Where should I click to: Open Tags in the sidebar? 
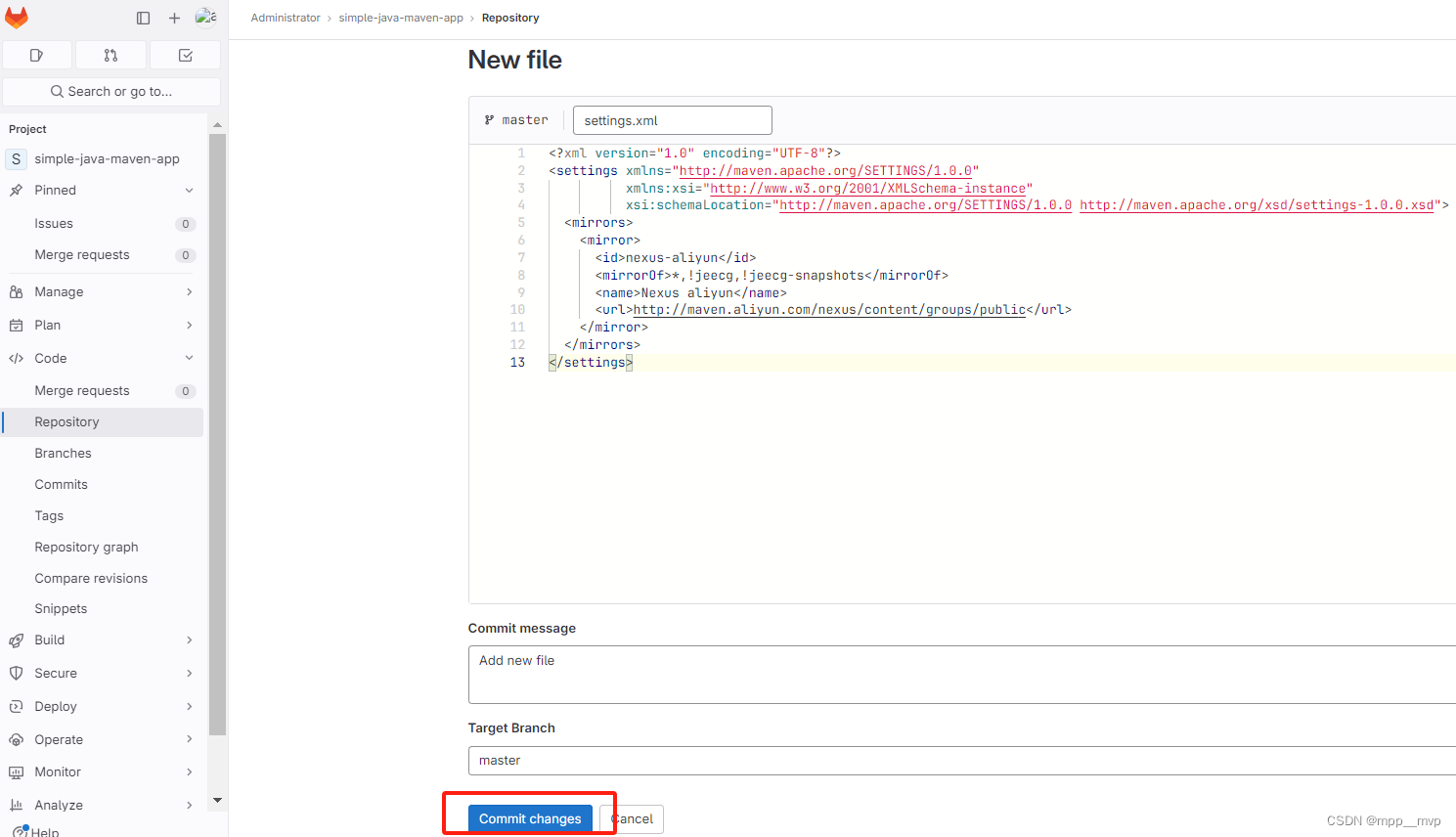pos(103,516)
